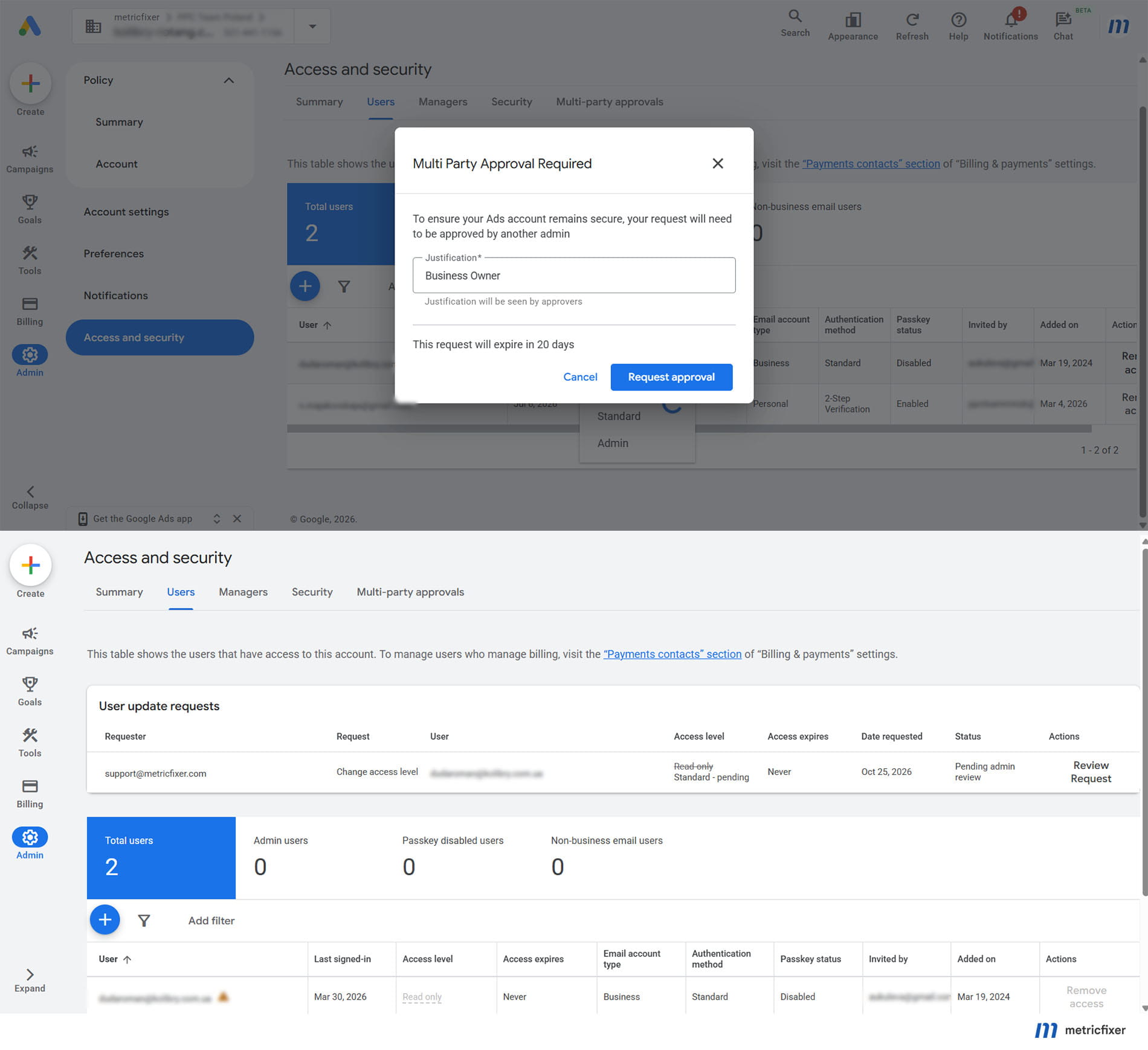Viewport: 1148px width, 1050px height.
Task: Open Tools in the upper sidebar
Action: [x=30, y=260]
